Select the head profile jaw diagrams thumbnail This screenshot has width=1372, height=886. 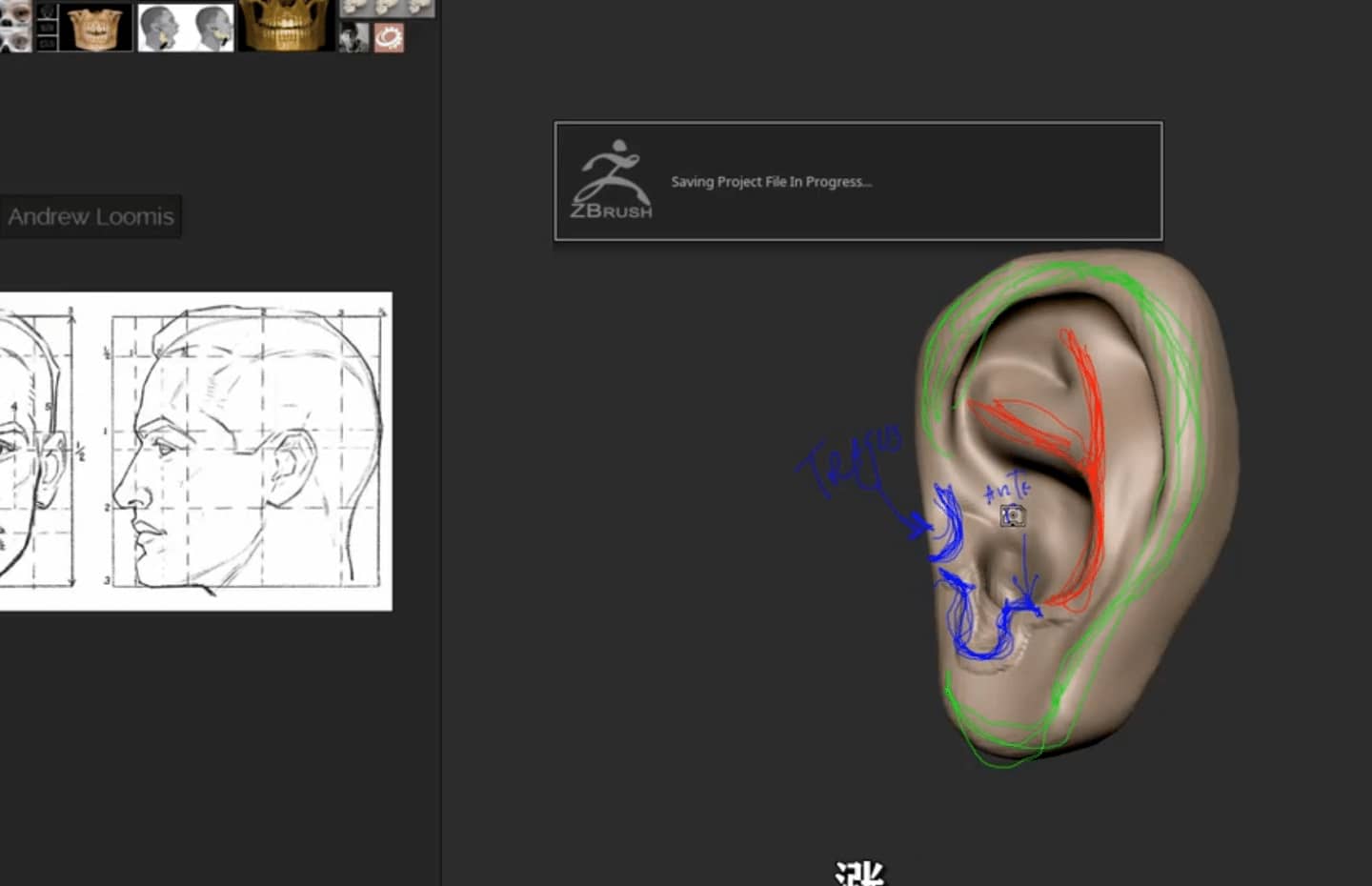point(186,27)
